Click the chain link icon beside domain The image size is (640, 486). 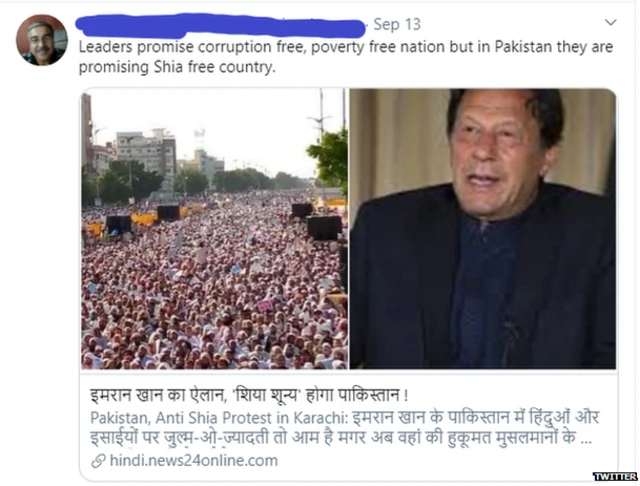98,461
